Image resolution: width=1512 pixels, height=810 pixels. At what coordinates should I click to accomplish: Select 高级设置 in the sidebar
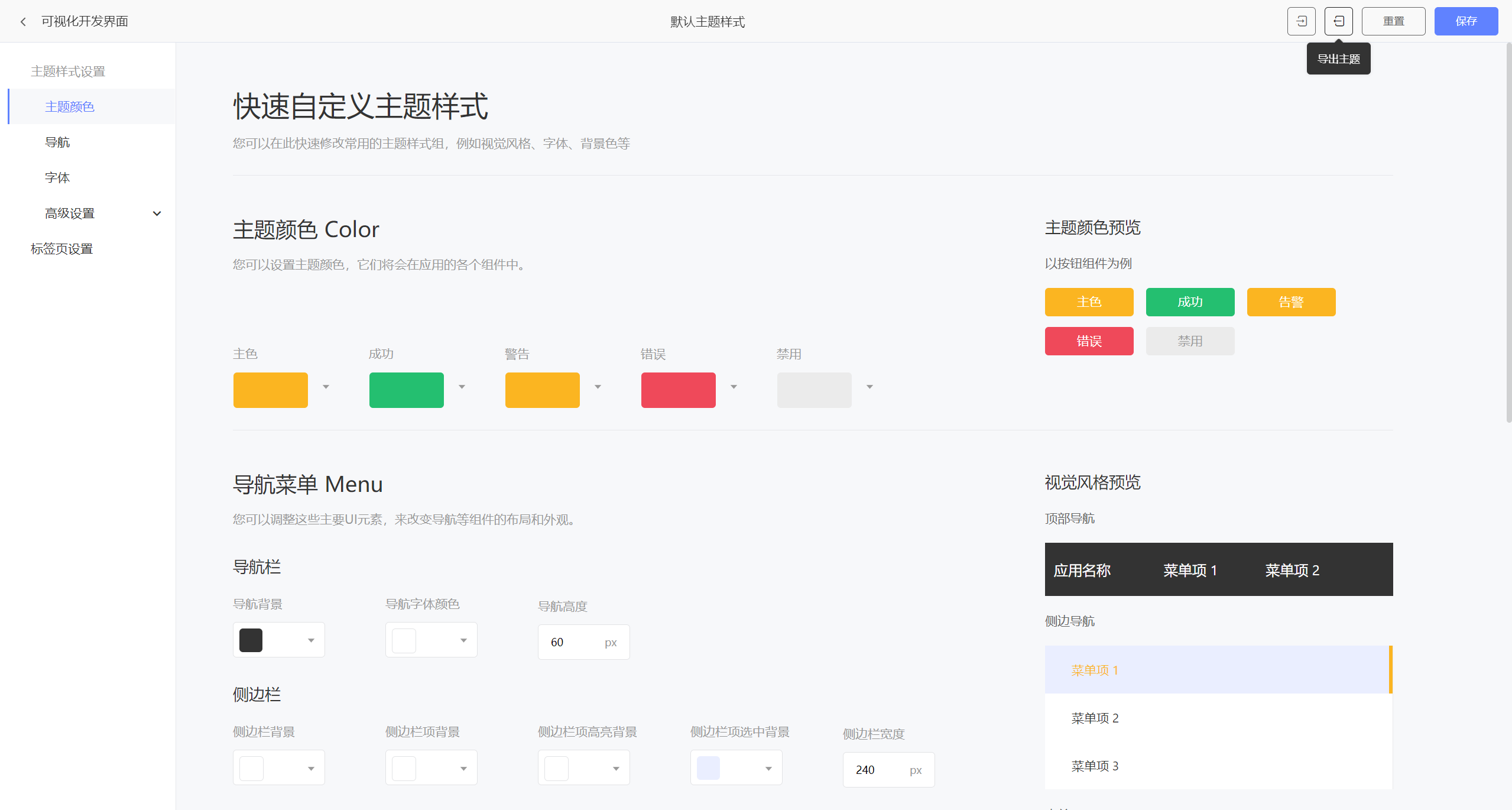[92, 213]
